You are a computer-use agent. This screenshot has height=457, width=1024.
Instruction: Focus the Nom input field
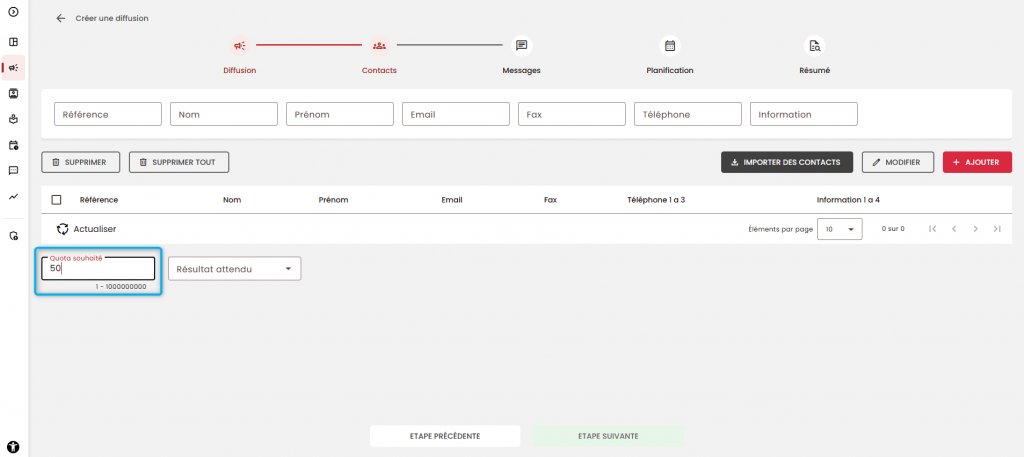[x=224, y=114]
